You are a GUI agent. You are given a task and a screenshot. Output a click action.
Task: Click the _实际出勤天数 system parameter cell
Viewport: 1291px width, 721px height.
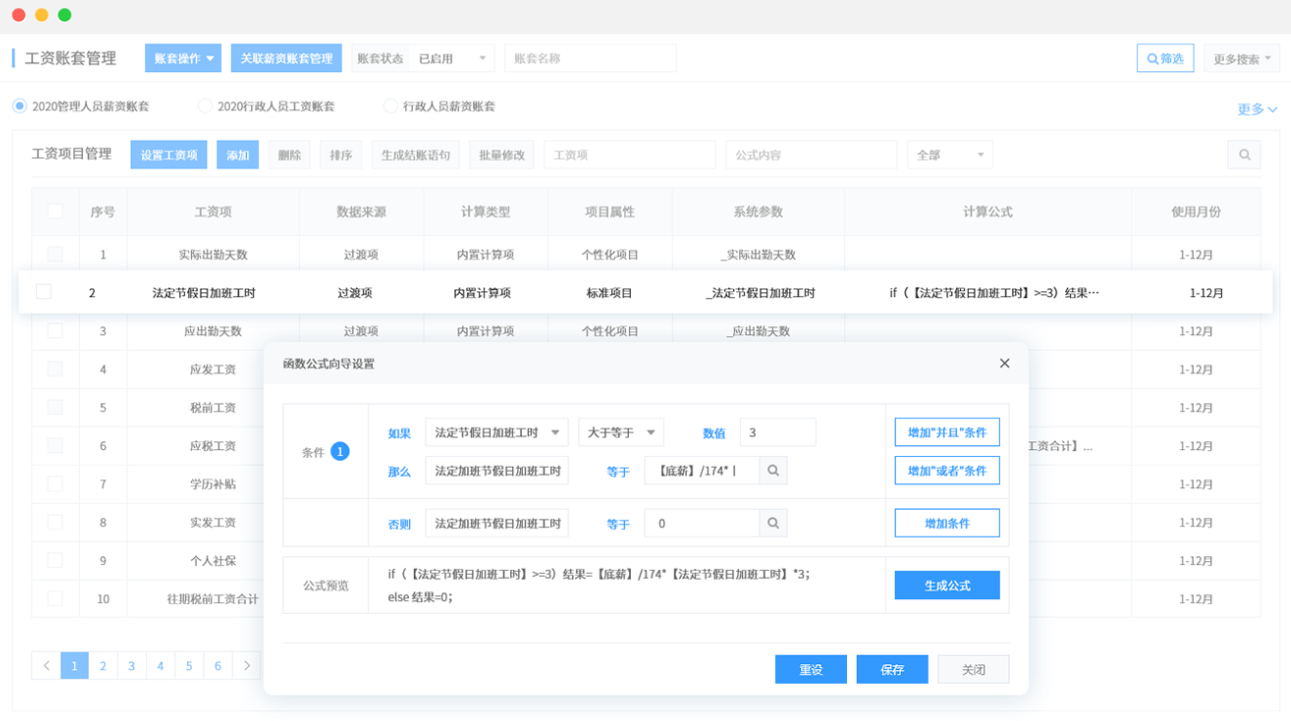(x=758, y=254)
